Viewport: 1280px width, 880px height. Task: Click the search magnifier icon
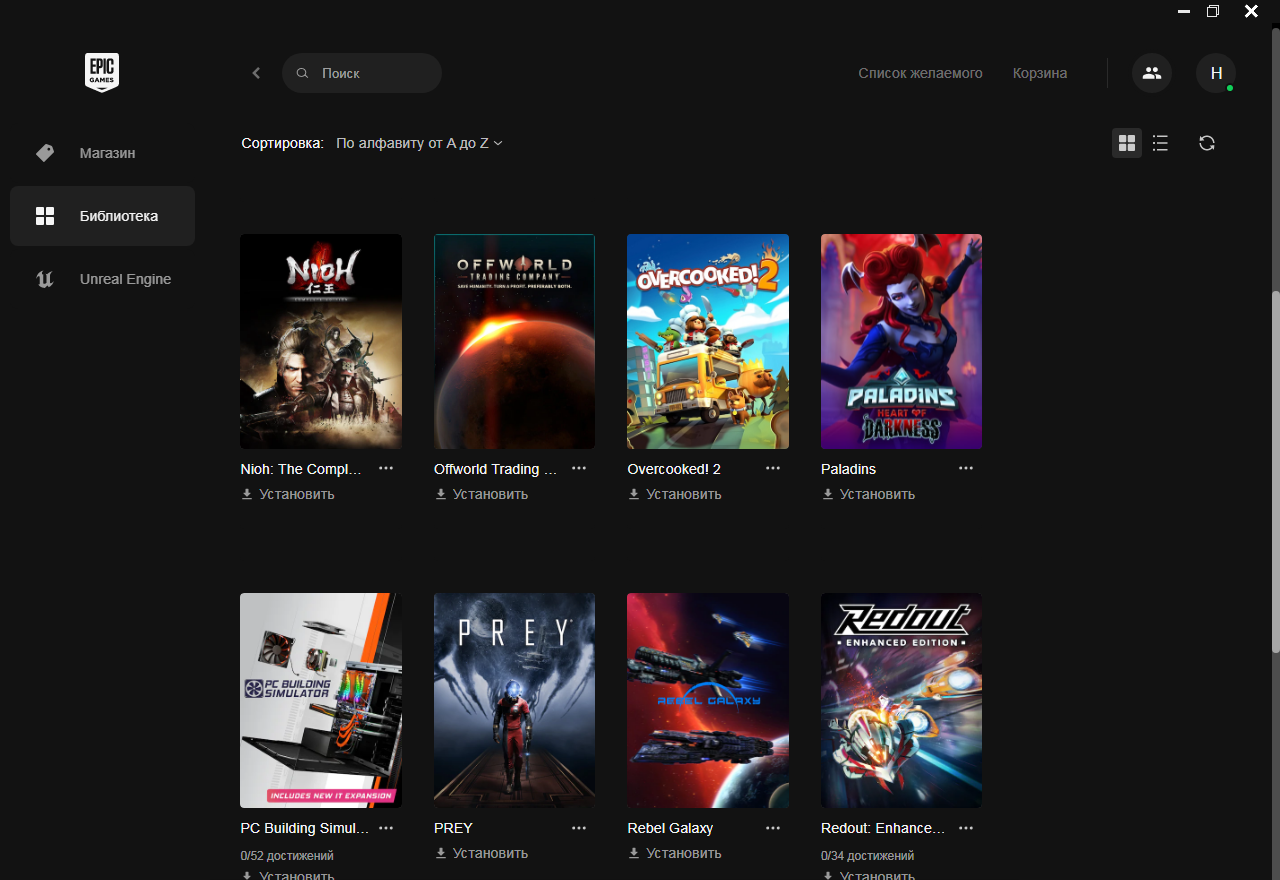(x=303, y=73)
